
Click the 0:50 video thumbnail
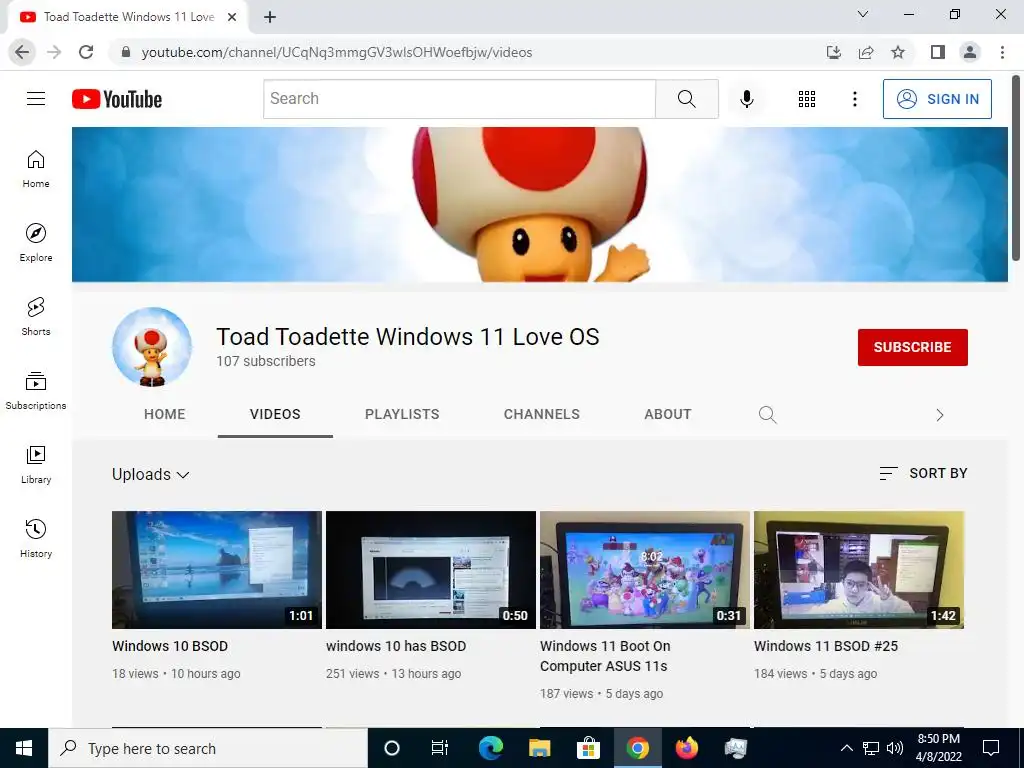(x=430, y=569)
